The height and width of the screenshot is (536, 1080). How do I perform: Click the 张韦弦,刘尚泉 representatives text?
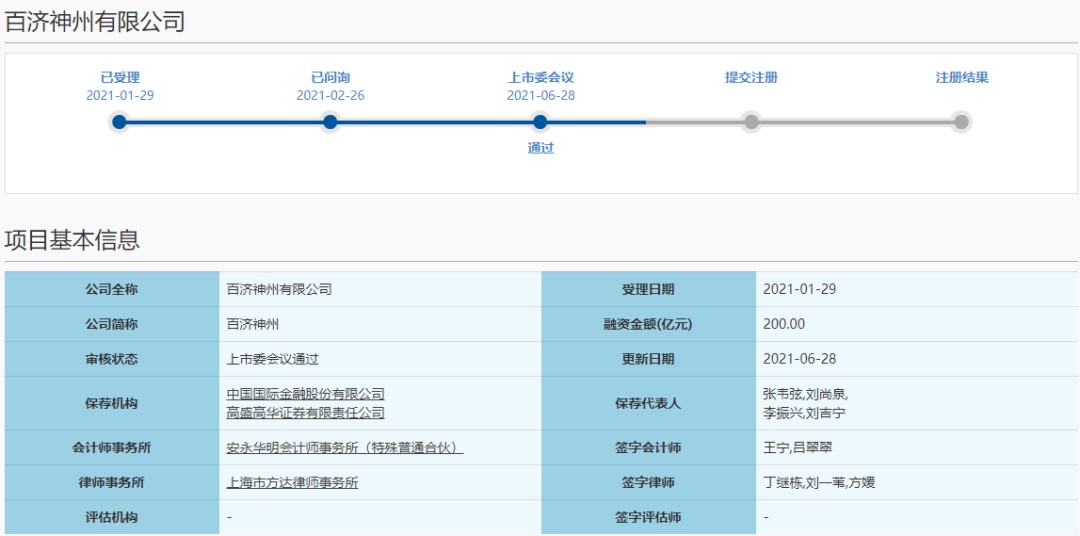click(x=806, y=394)
